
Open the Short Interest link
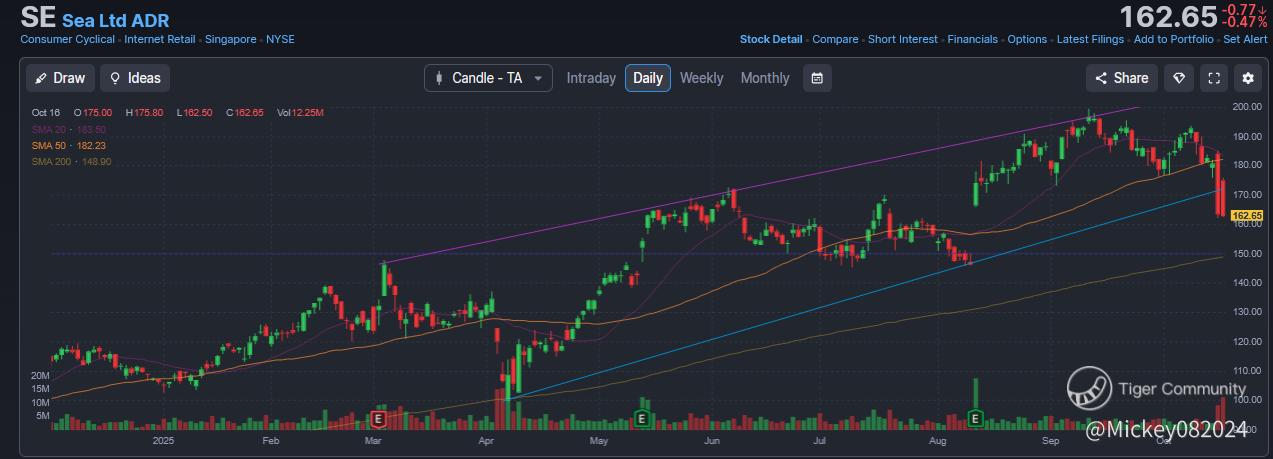[903, 39]
